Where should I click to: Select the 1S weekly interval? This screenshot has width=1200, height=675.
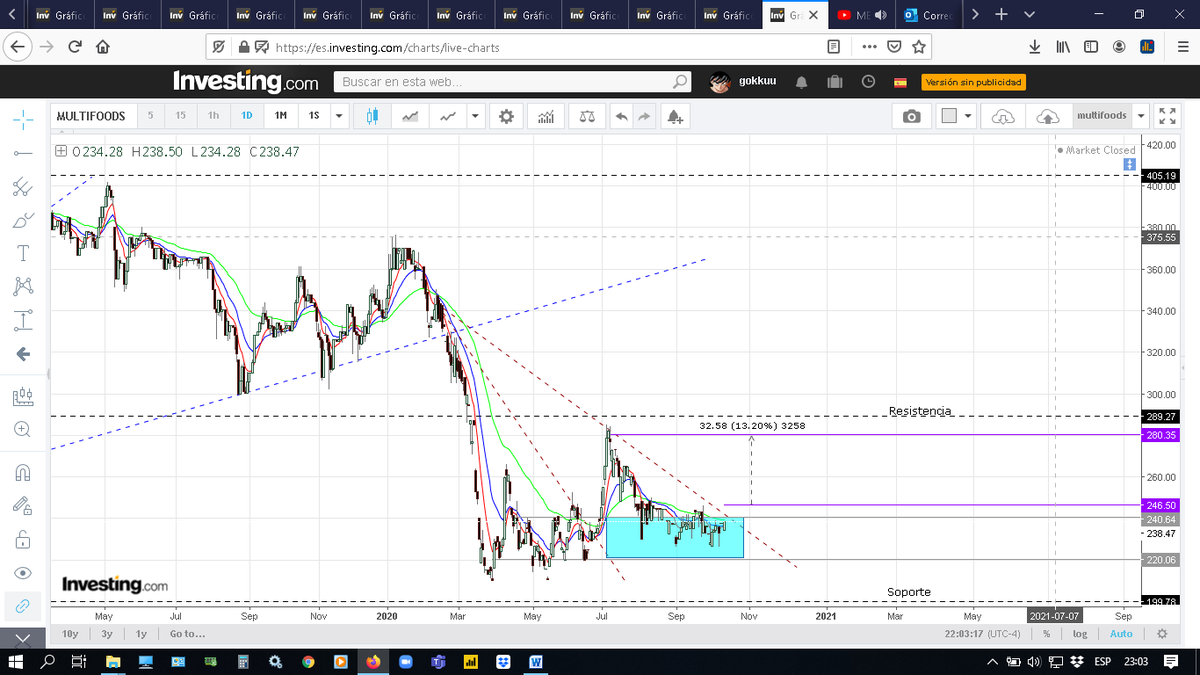click(x=314, y=116)
